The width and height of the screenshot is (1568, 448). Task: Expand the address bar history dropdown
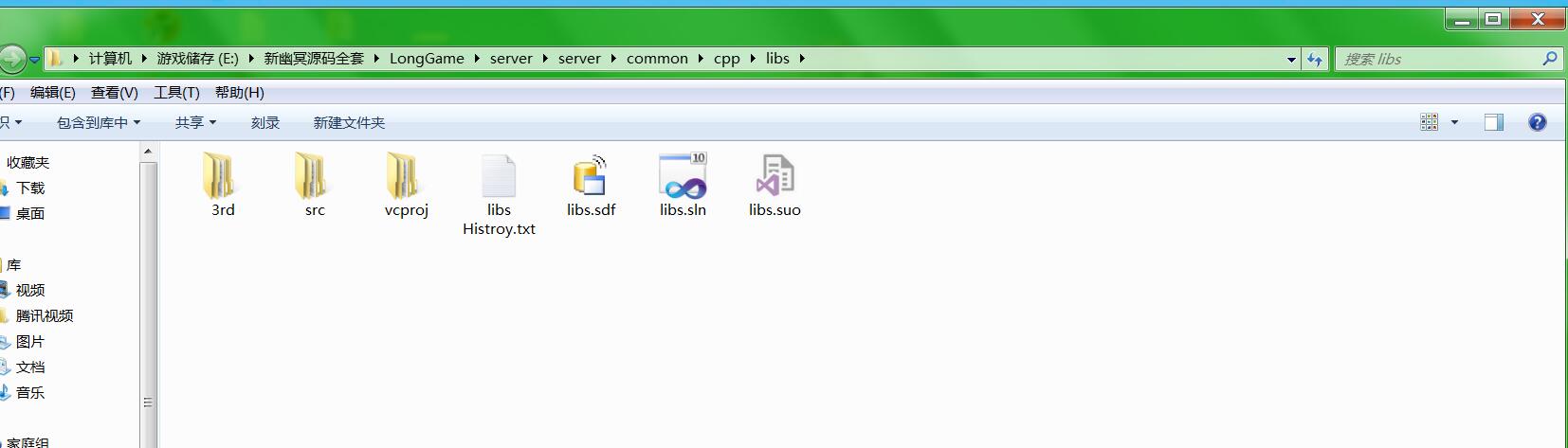click(1290, 59)
